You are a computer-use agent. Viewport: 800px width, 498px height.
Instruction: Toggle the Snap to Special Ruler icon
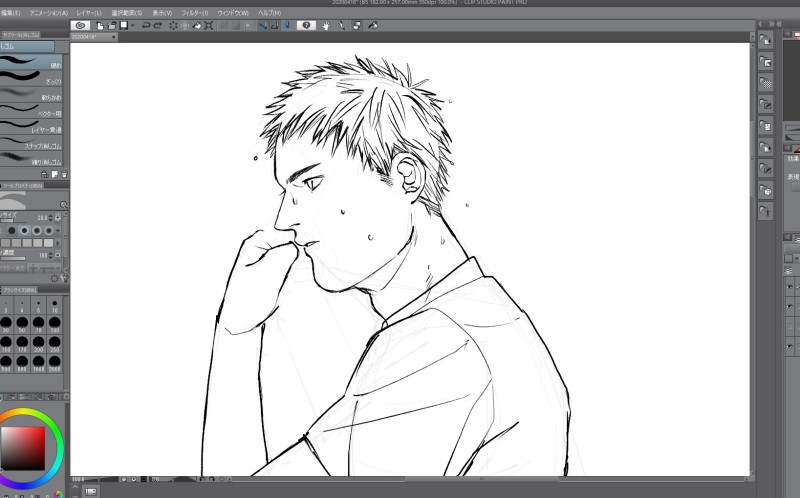click(274, 25)
